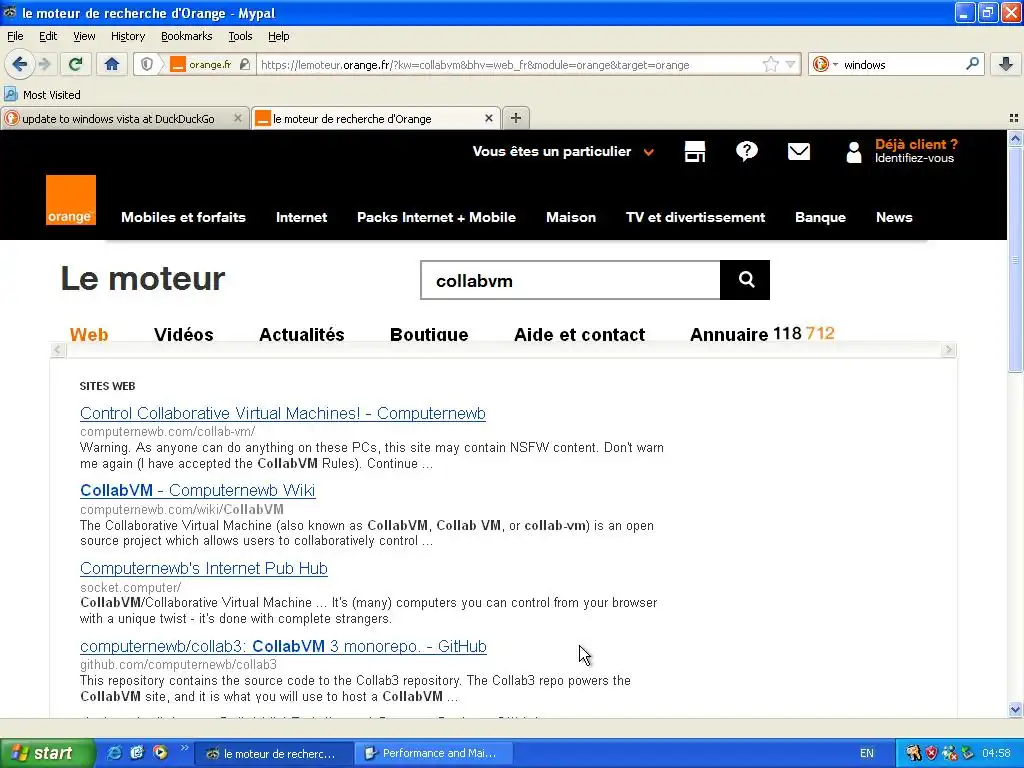1024x768 pixels.
Task: Click the Orange logo
Action: pos(71,200)
